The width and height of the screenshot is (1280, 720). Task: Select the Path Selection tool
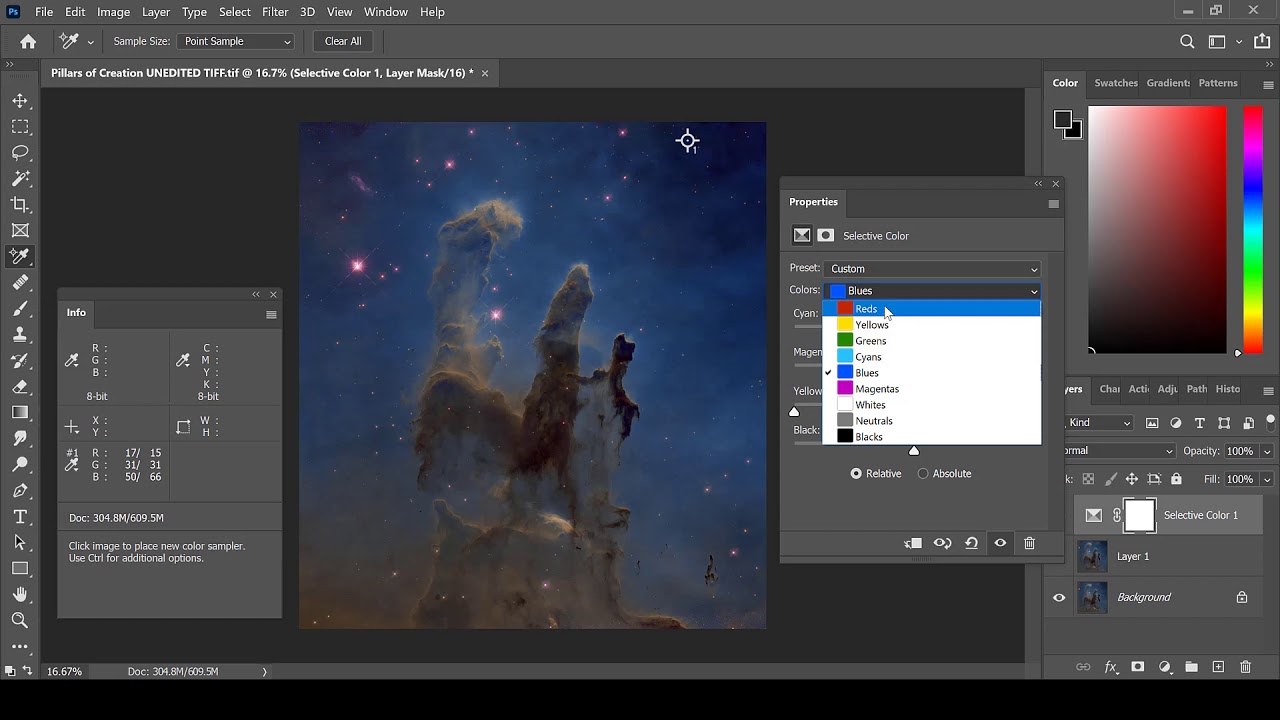pos(20,543)
